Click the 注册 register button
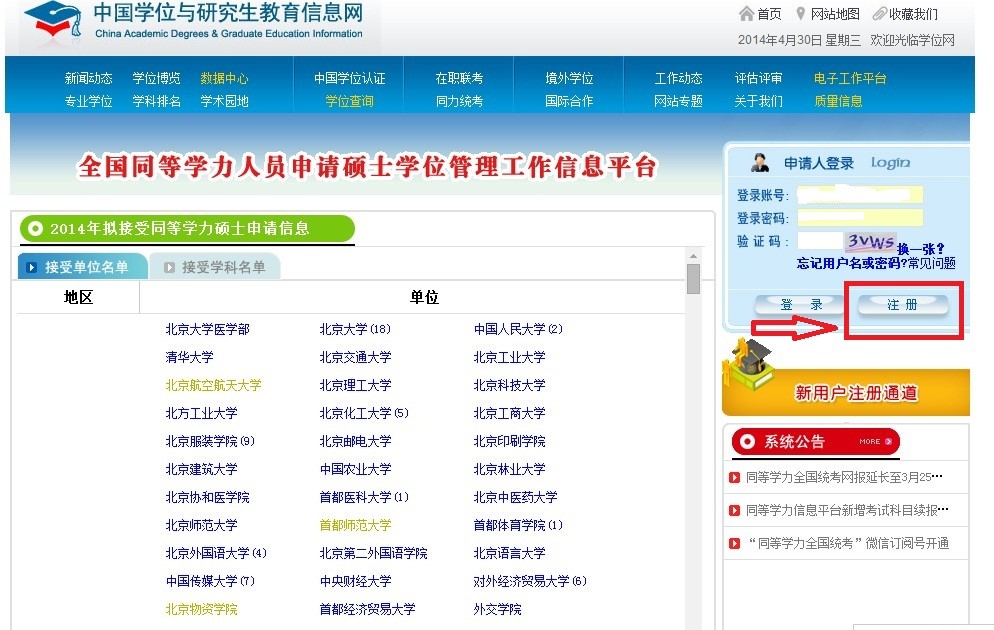Viewport: 994px width, 630px height. (x=903, y=305)
